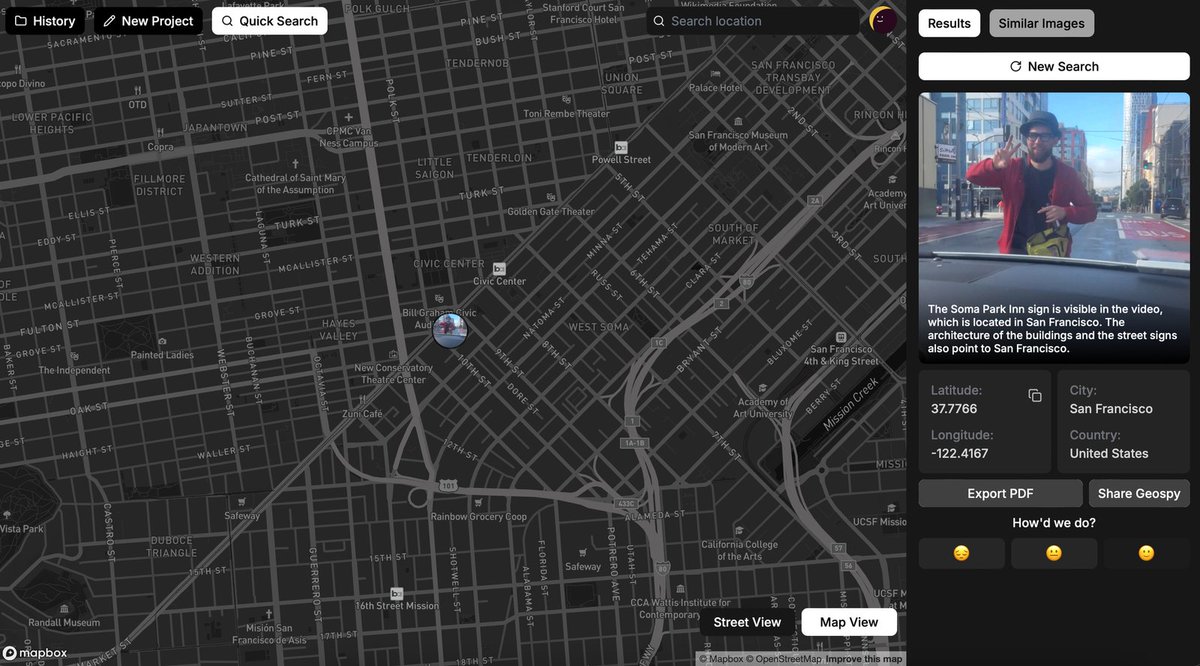Start a New Project using the pencil icon
This screenshot has width=1200, height=666.
pyautogui.click(x=110, y=20)
